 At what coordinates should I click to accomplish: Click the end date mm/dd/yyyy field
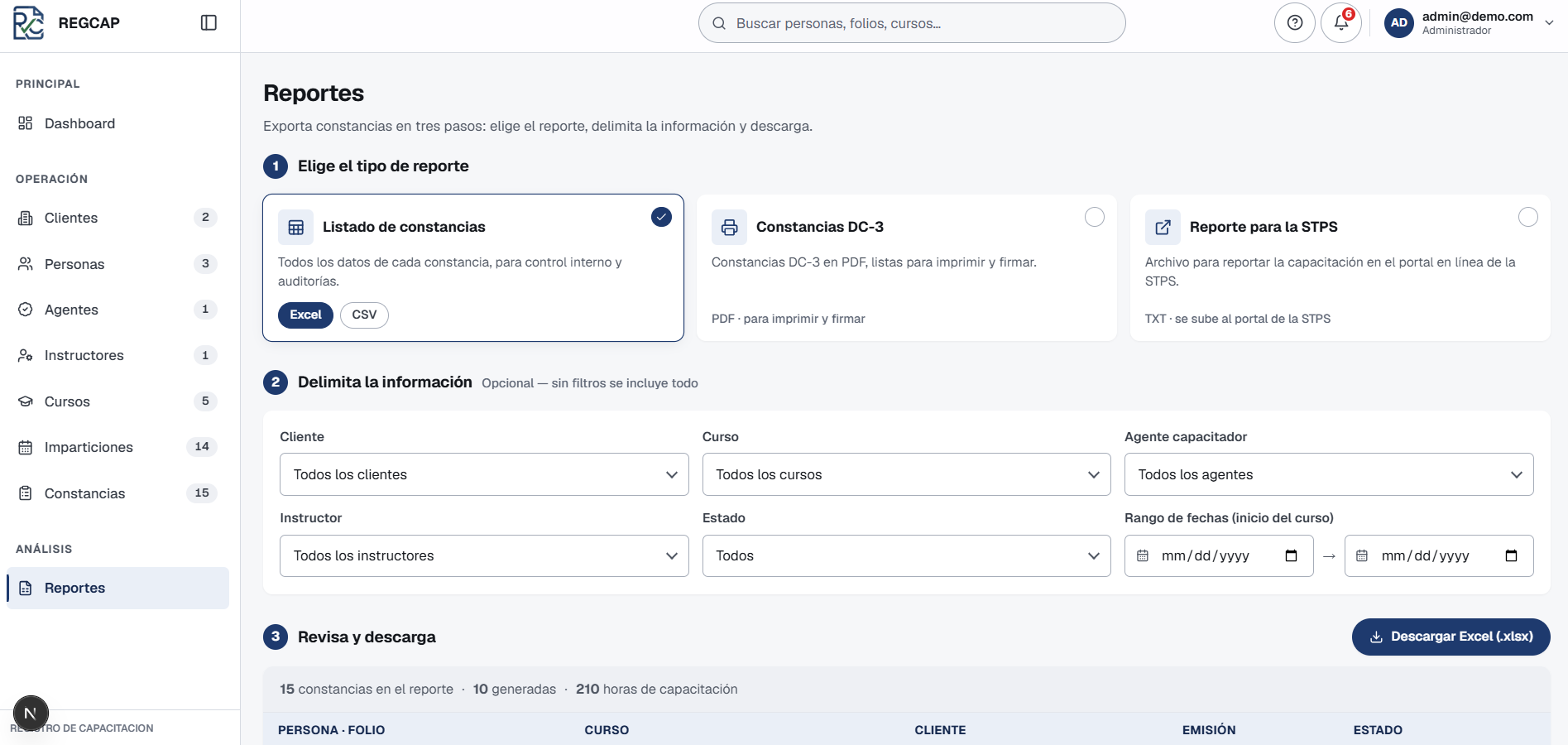pos(1438,555)
